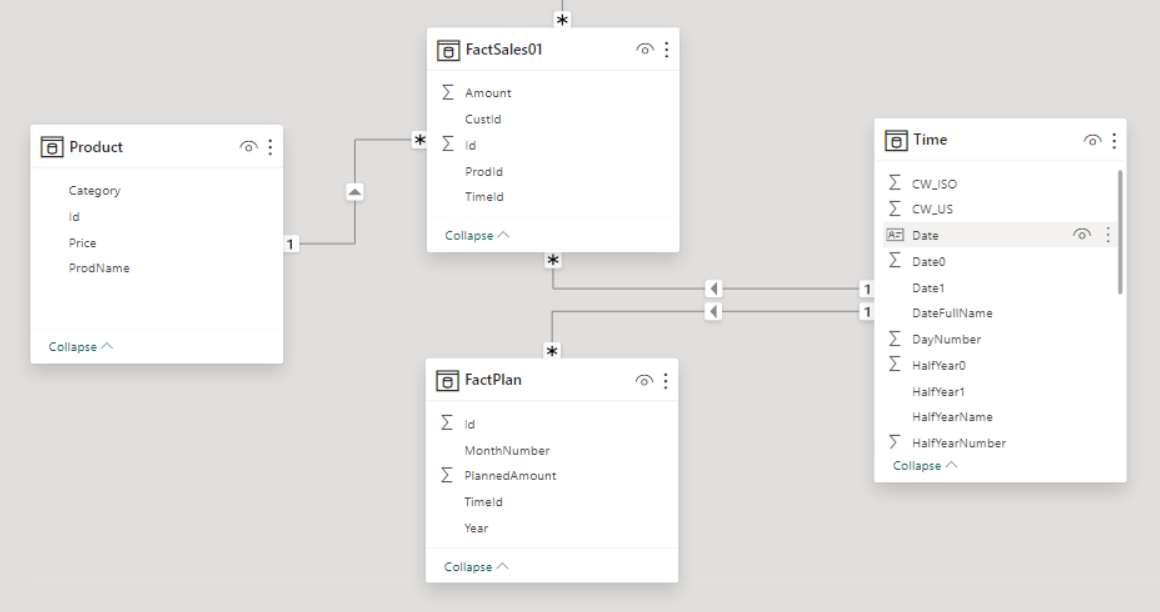Open more options for FactPlan table

coord(666,380)
